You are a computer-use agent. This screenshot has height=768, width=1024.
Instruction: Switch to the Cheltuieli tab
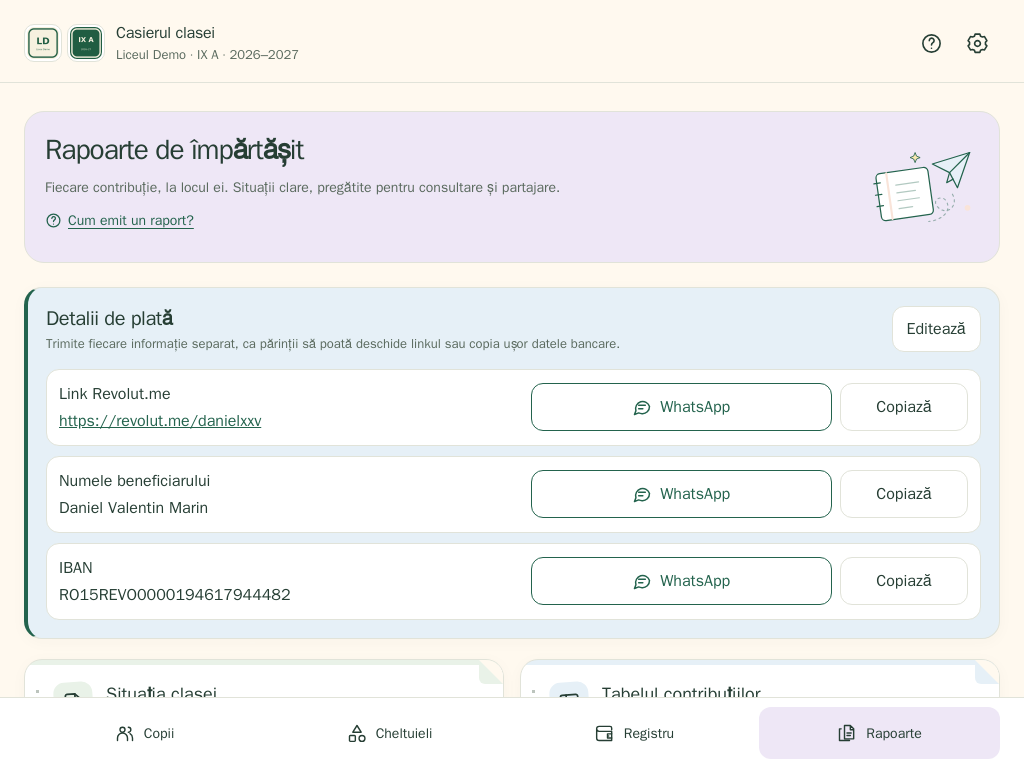click(x=390, y=733)
